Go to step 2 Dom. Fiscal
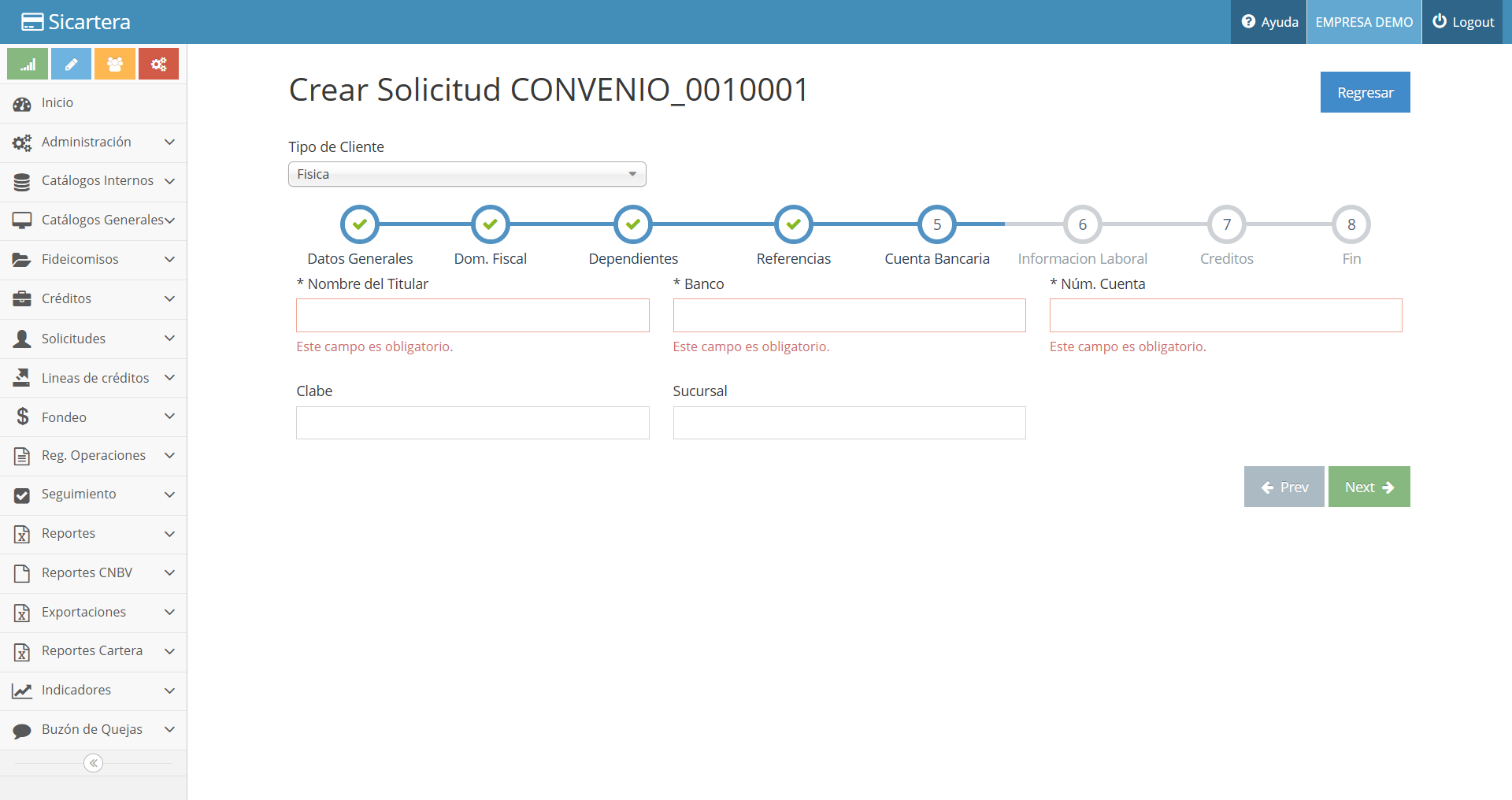The image size is (1512, 800). coord(490,224)
